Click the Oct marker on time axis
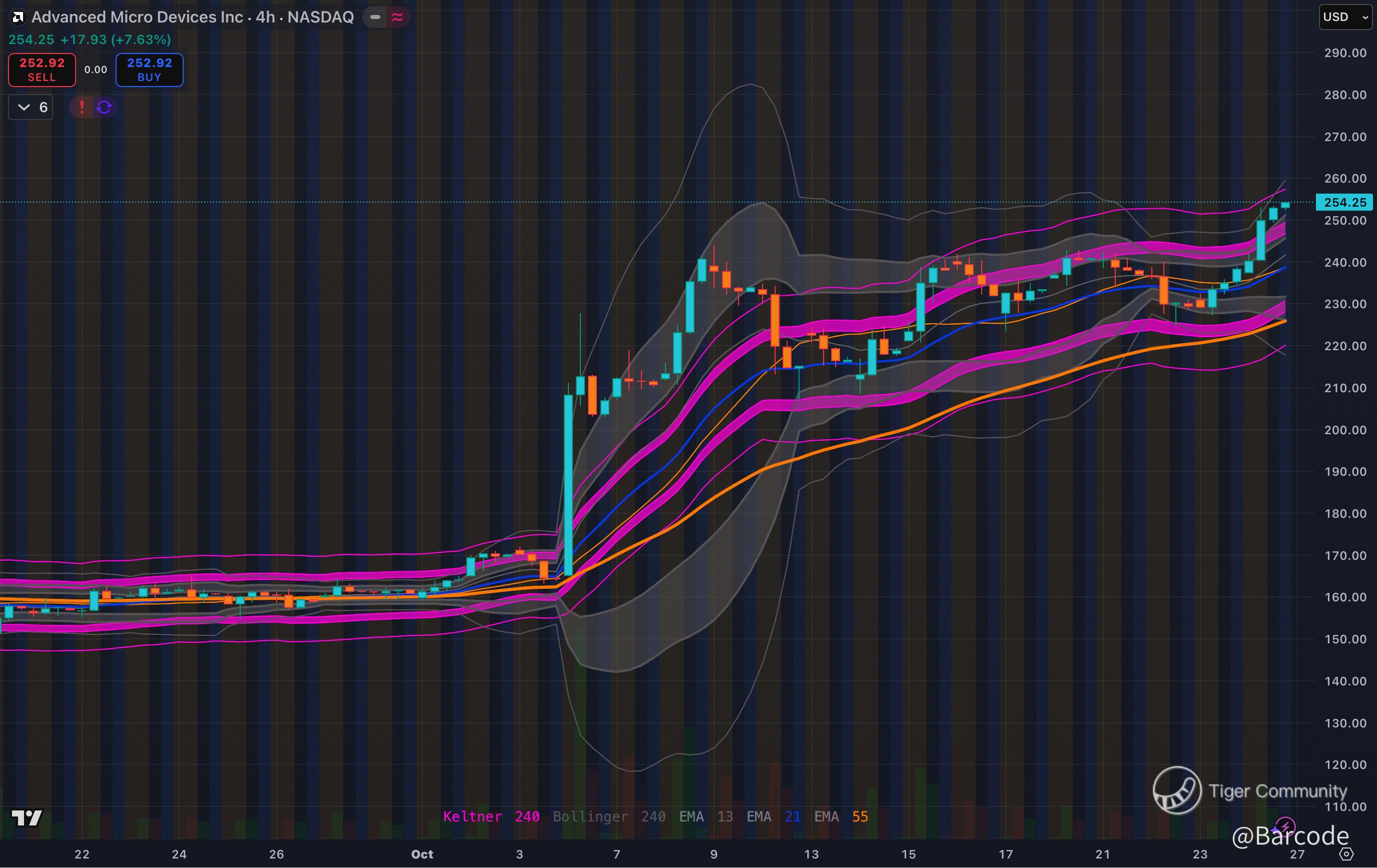 (x=422, y=853)
